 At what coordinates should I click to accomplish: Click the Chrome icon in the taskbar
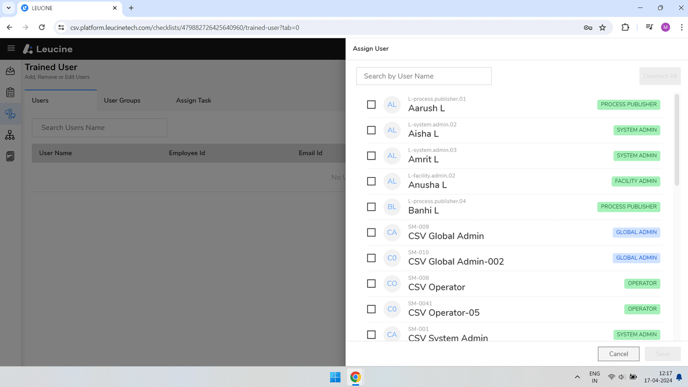point(355,377)
